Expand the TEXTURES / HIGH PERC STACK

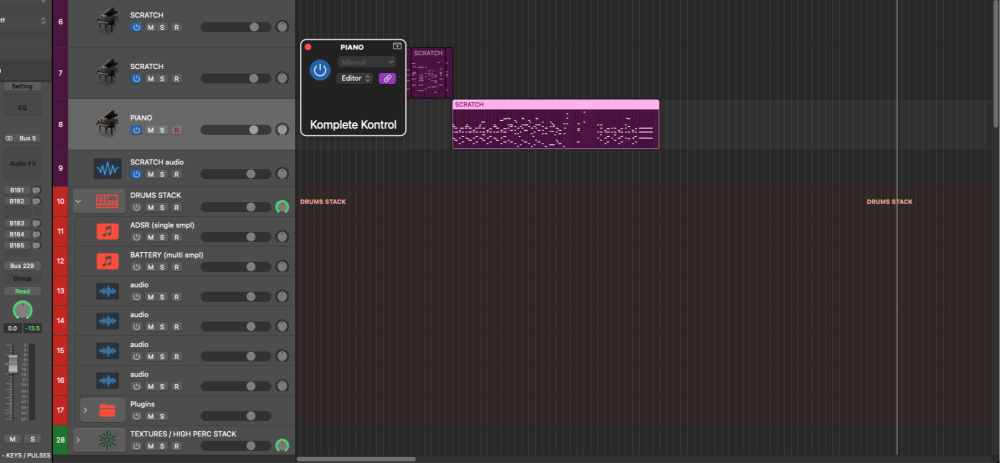[x=78, y=439]
